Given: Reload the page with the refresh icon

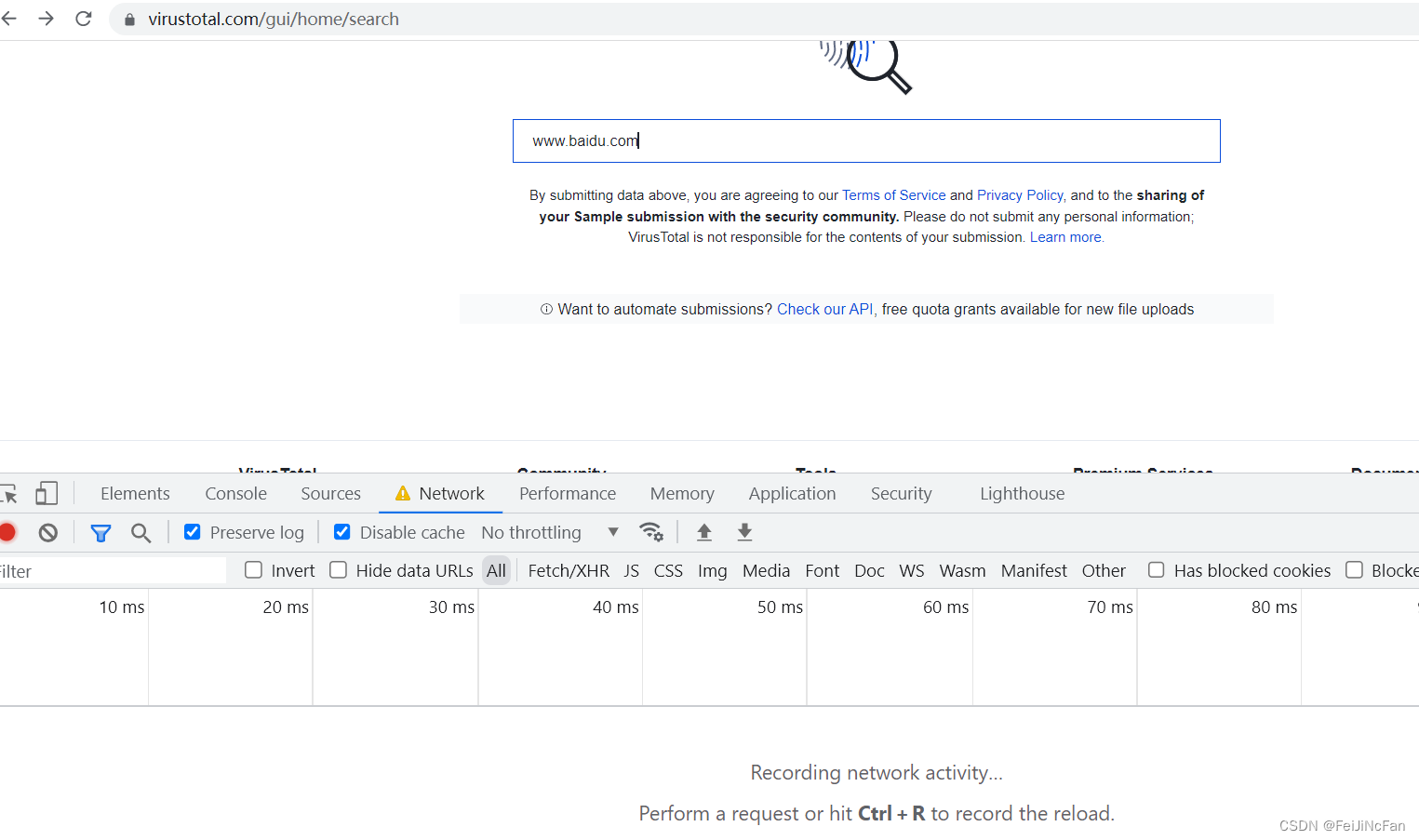Looking at the screenshot, I should (84, 19).
